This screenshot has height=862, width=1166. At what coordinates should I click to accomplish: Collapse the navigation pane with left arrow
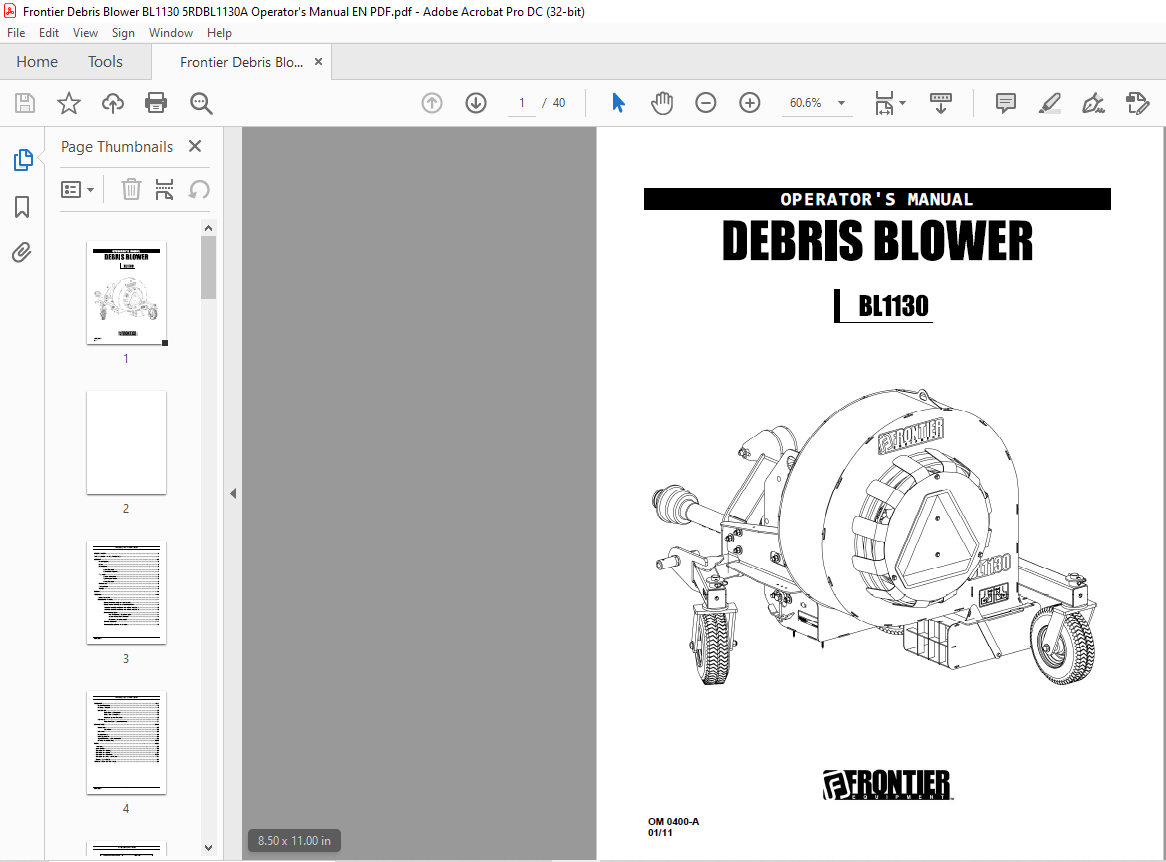(x=233, y=493)
